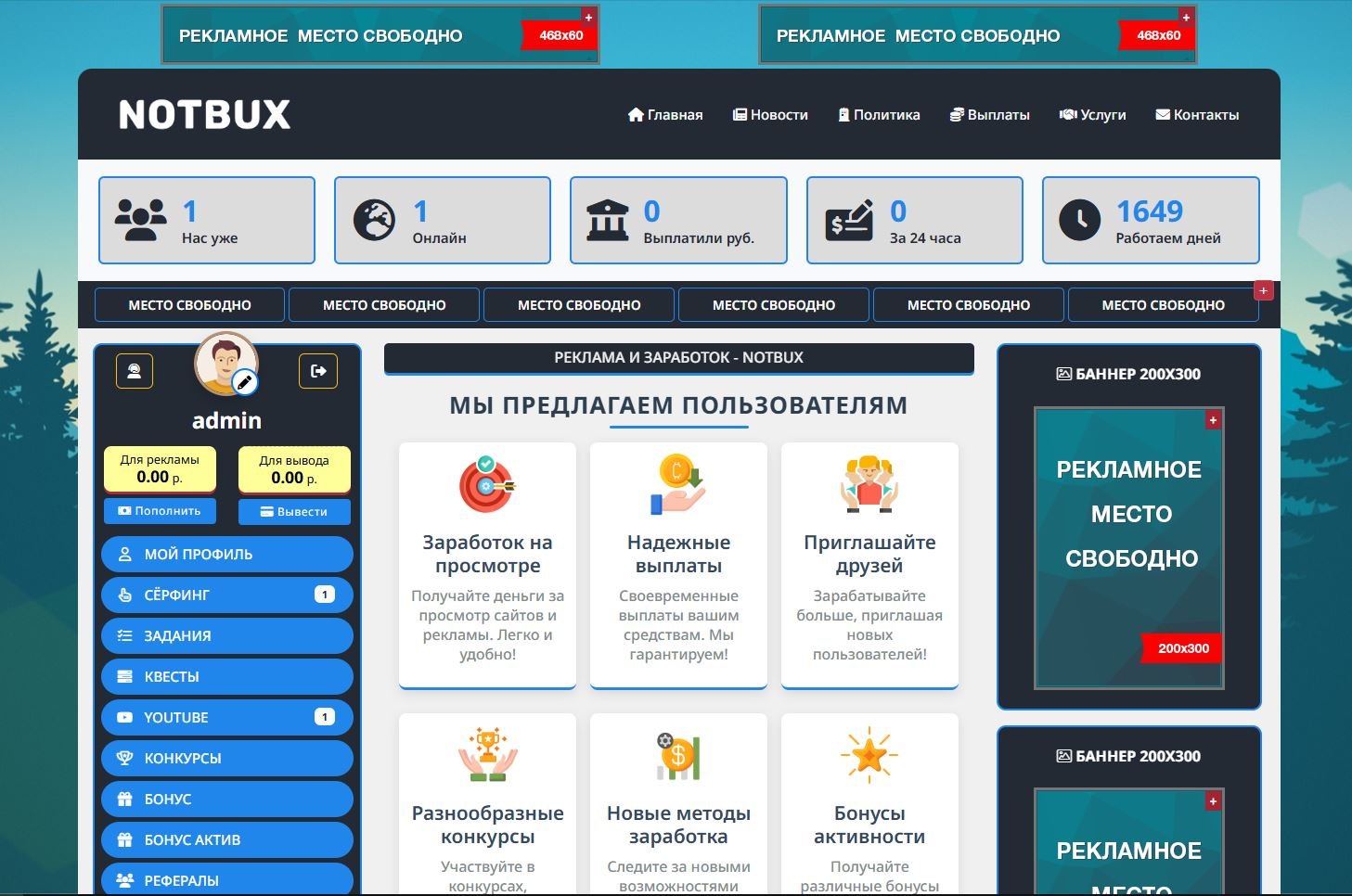
Task: Click the pencil edit icon on avatar
Action: tap(245, 382)
